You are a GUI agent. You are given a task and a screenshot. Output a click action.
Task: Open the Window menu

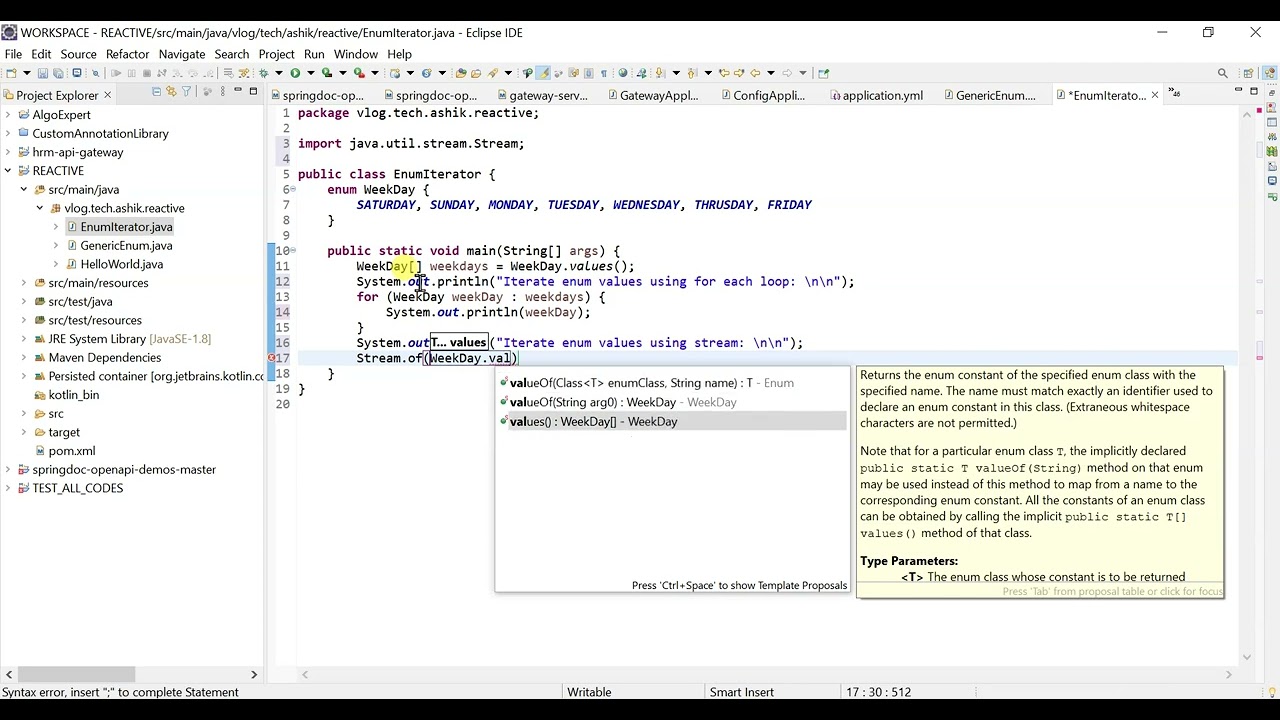pyautogui.click(x=355, y=54)
